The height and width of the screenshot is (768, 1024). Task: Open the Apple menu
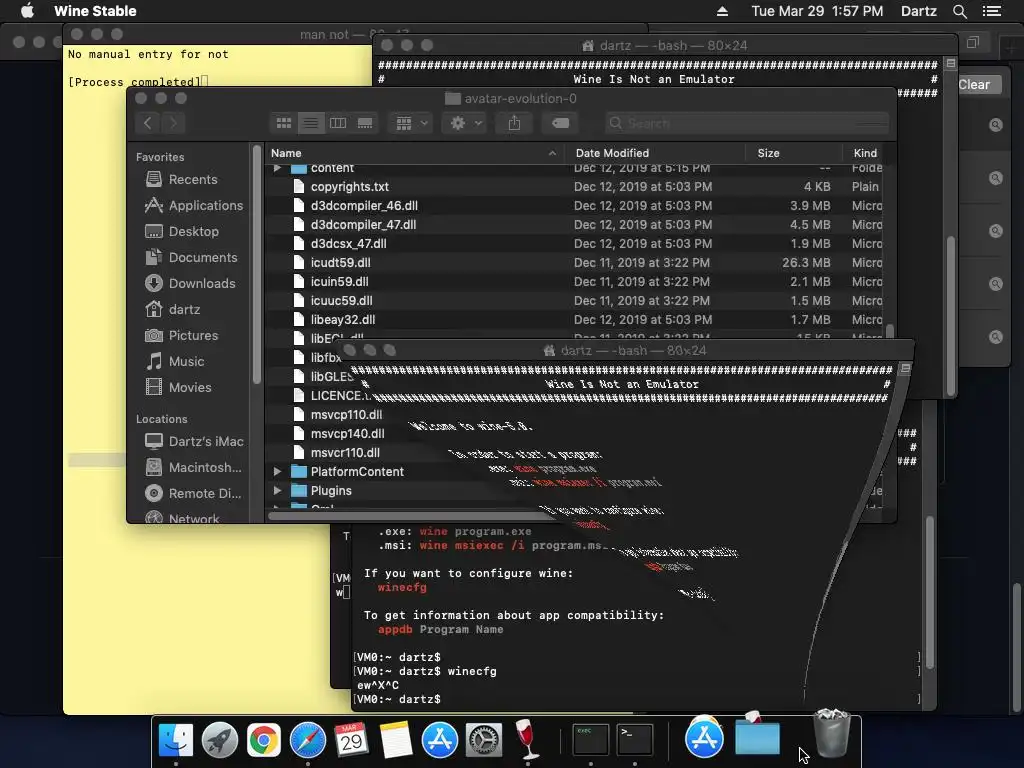point(27,11)
